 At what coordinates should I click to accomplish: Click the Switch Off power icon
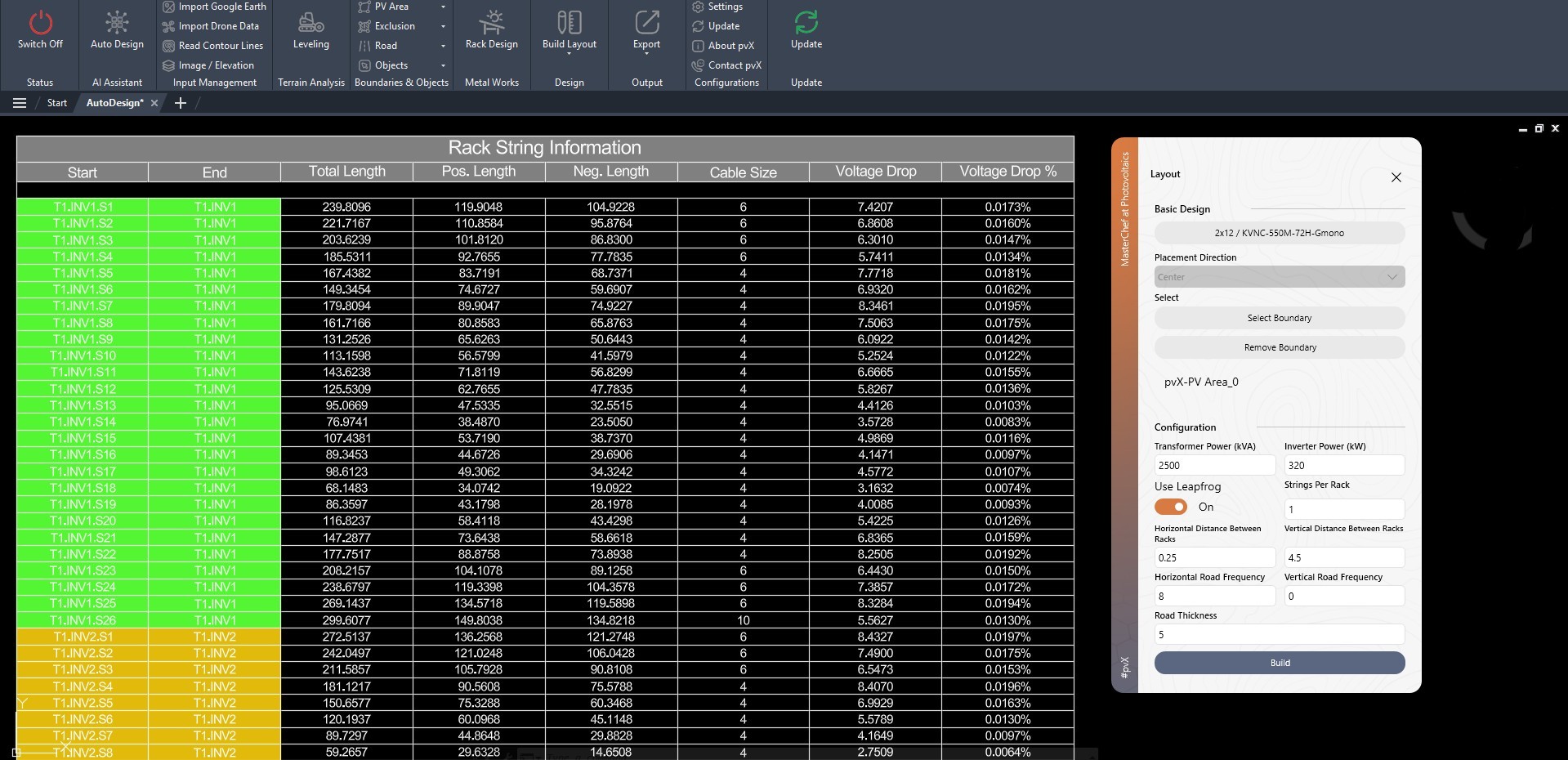coord(40,22)
